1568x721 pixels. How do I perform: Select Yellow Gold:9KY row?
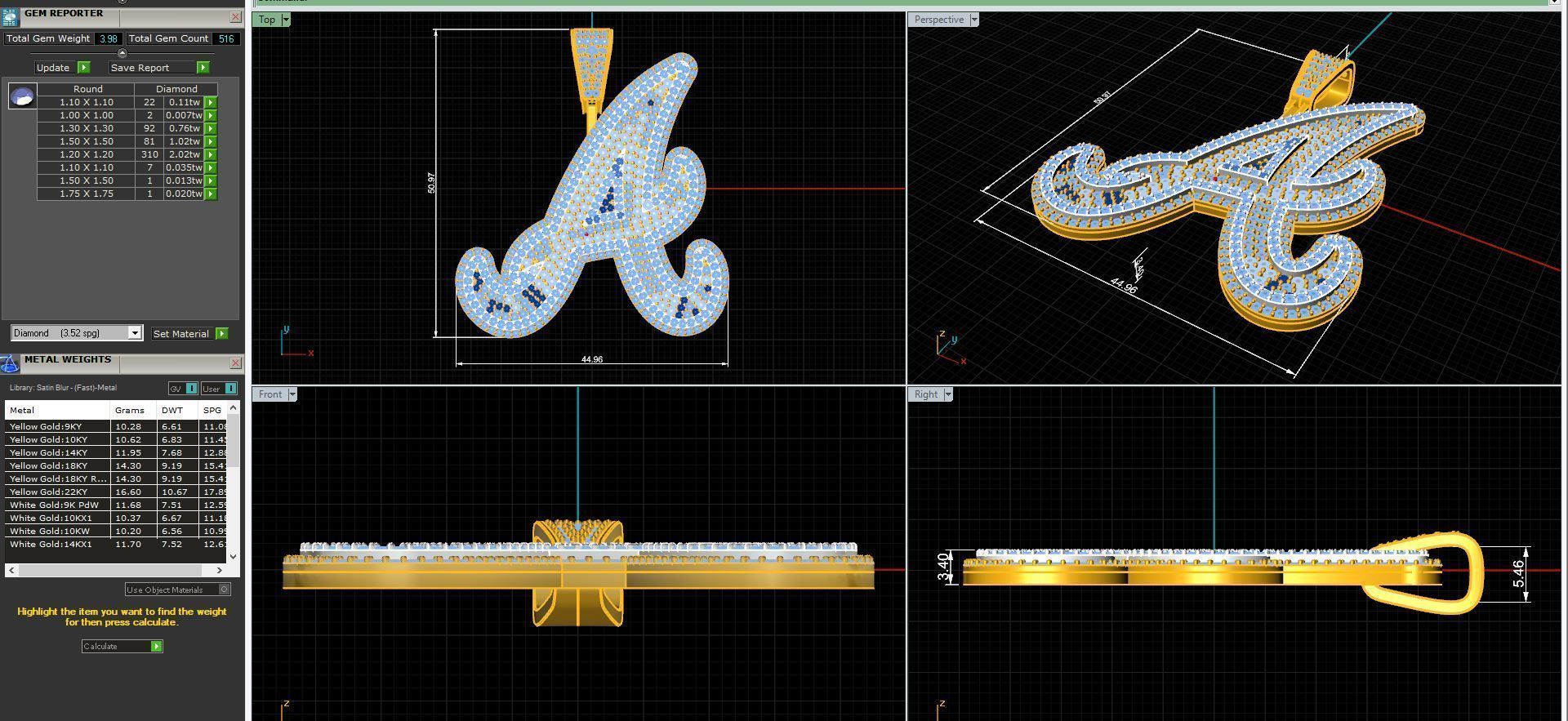116,426
